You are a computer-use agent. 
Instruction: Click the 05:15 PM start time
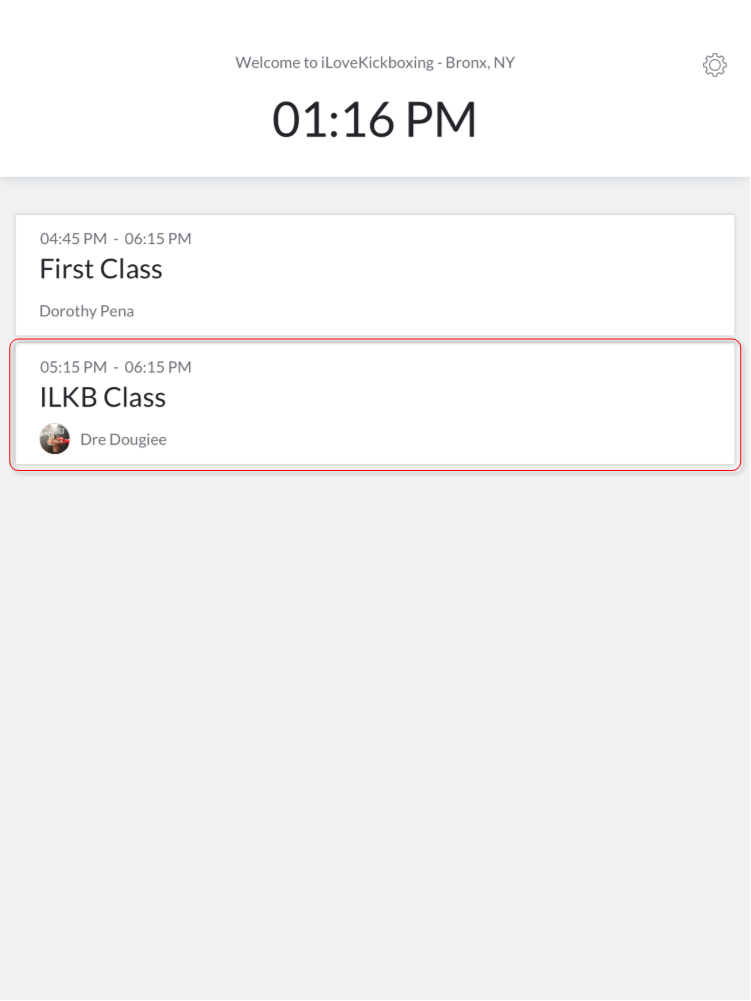73,367
